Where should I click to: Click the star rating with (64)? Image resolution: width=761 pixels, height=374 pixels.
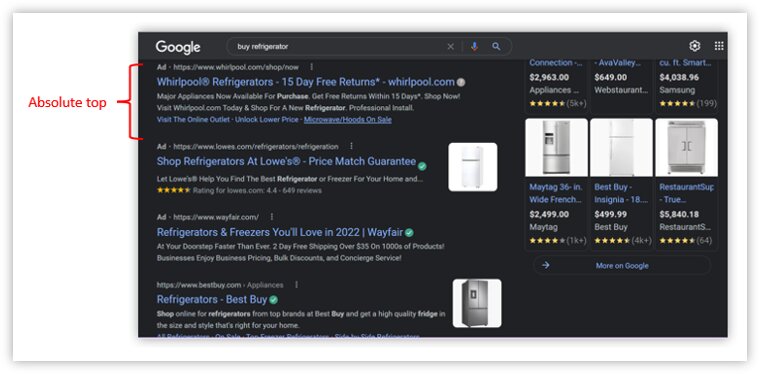click(x=686, y=240)
